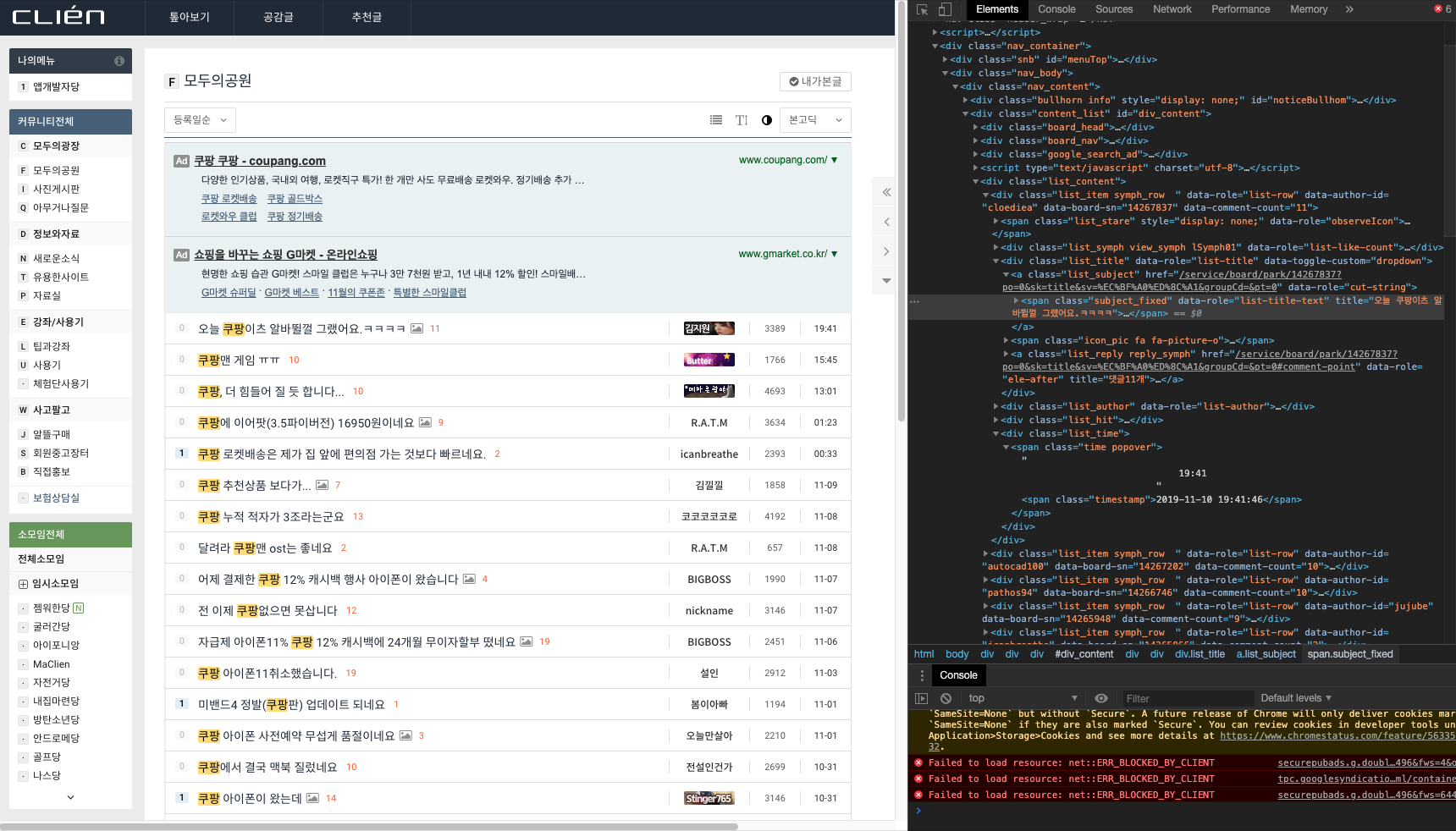Collapse side panel with double-left chevron
This screenshot has height=831, width=1456.
[886, 192]
